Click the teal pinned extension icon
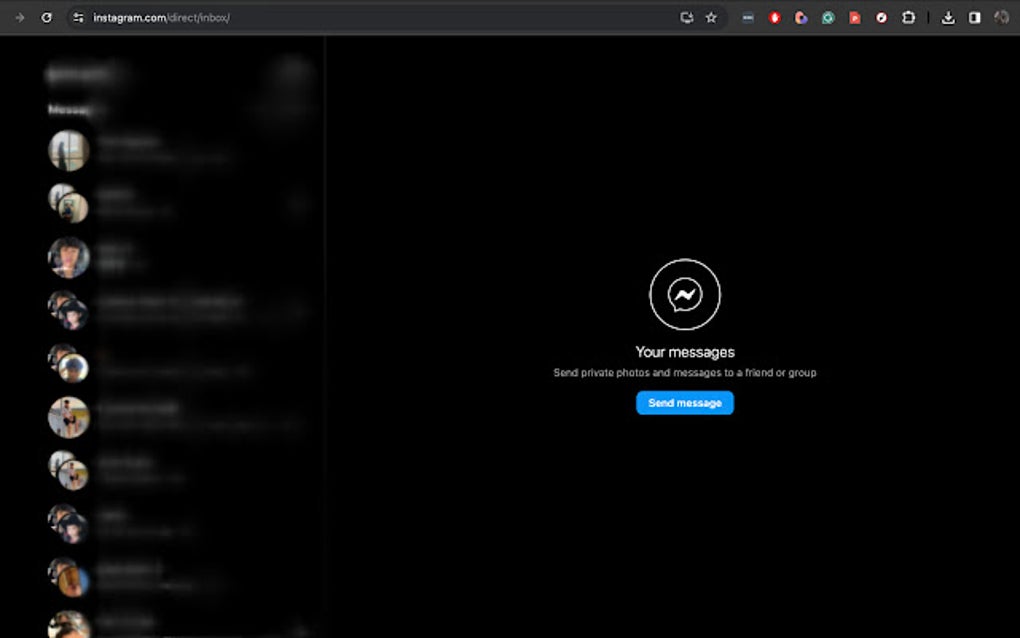Viewport: 1020px width, 638px height. point(827,17)
